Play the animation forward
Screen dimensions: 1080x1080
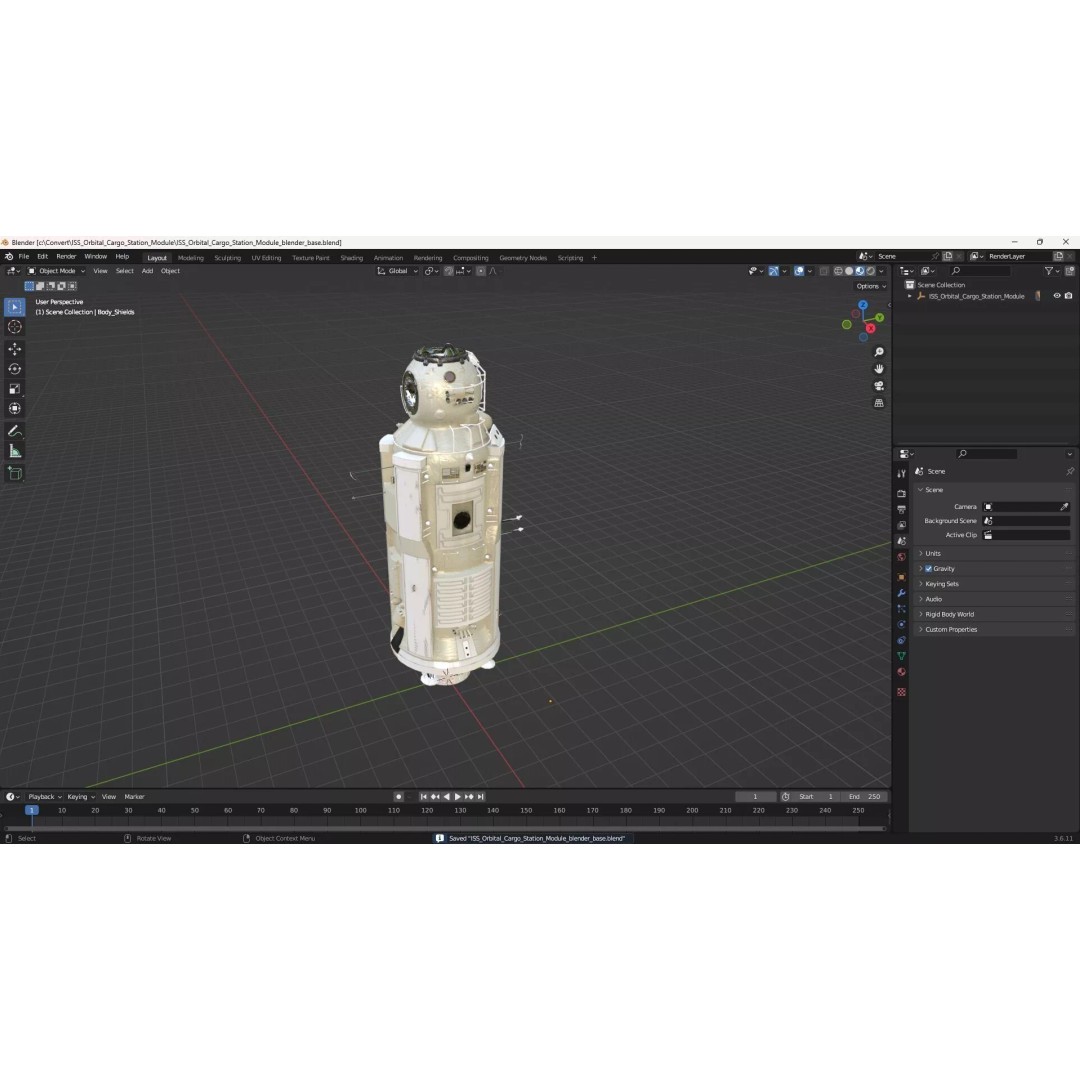[x=457, y=797]
